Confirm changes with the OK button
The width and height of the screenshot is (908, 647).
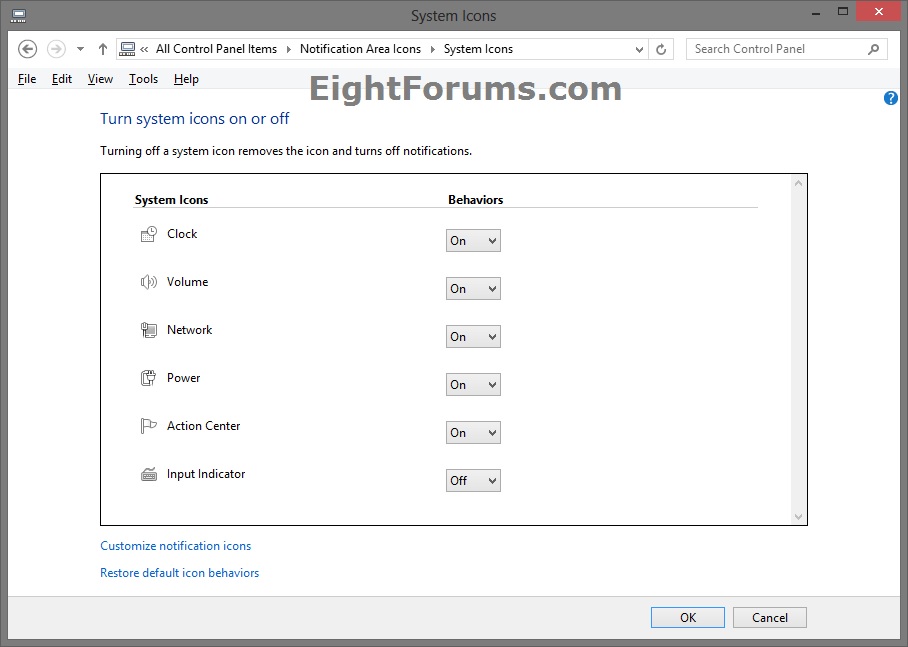coord(688,618)
